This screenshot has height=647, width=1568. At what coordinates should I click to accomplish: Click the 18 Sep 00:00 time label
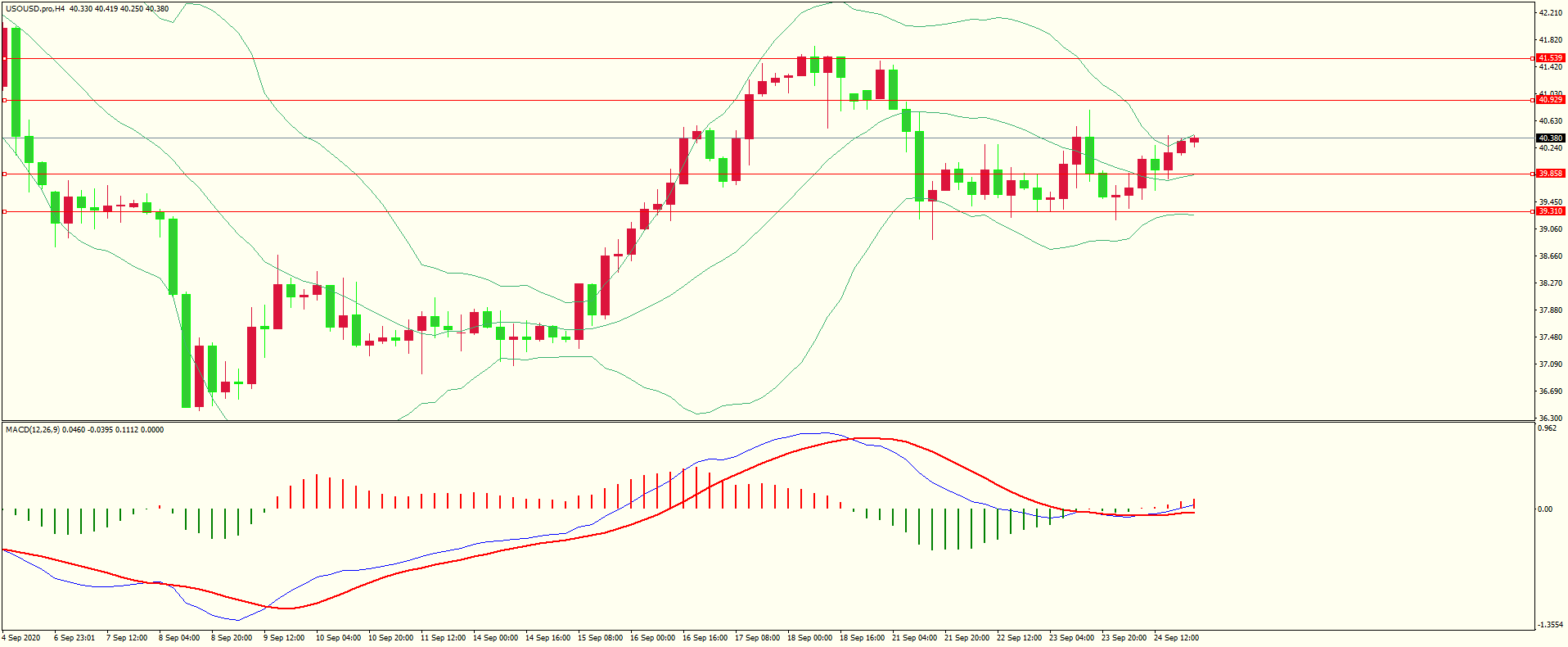[x=809, y=638]
